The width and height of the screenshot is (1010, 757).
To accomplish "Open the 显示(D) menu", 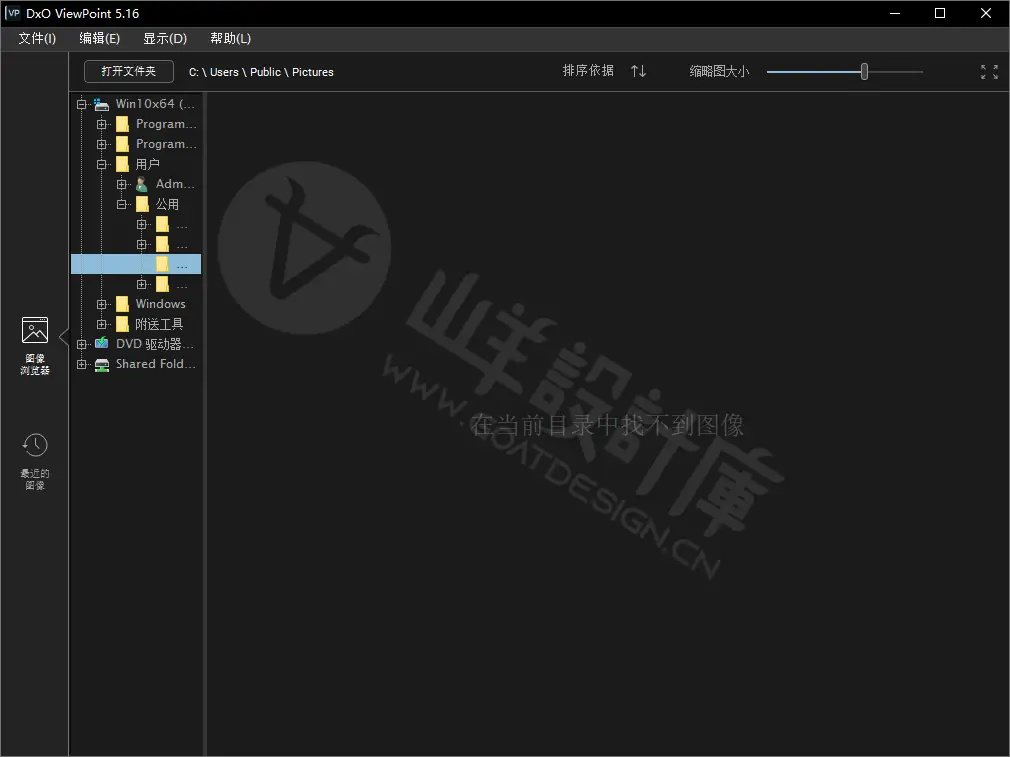I will [165, 39].
